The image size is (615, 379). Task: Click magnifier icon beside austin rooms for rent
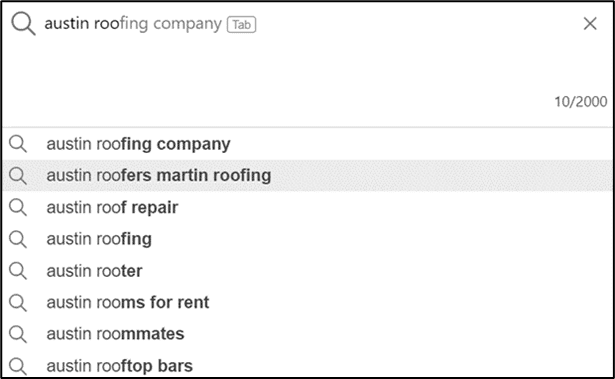click(x=18, y=302)
